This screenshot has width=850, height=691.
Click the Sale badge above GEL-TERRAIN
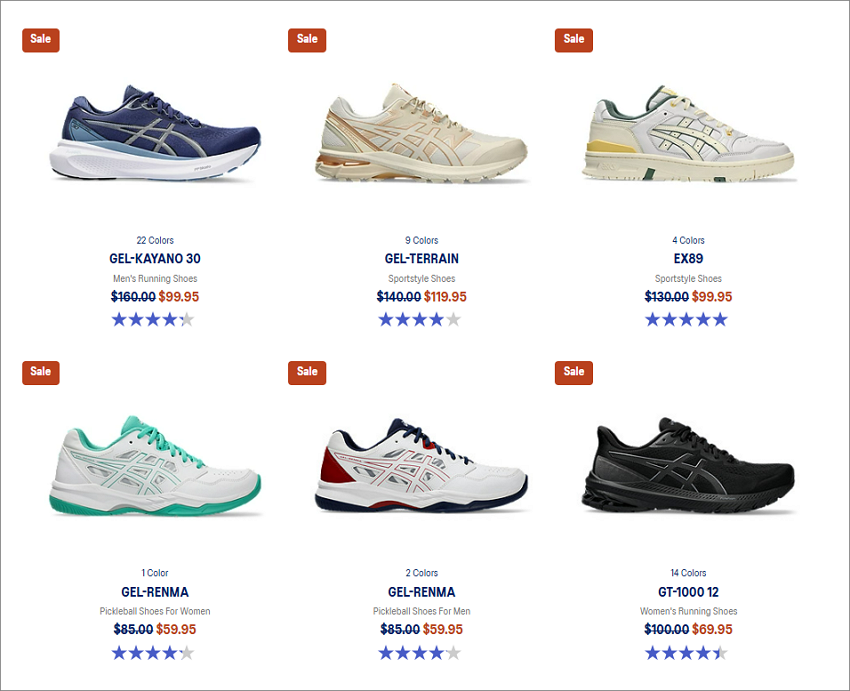coord(307,40)
